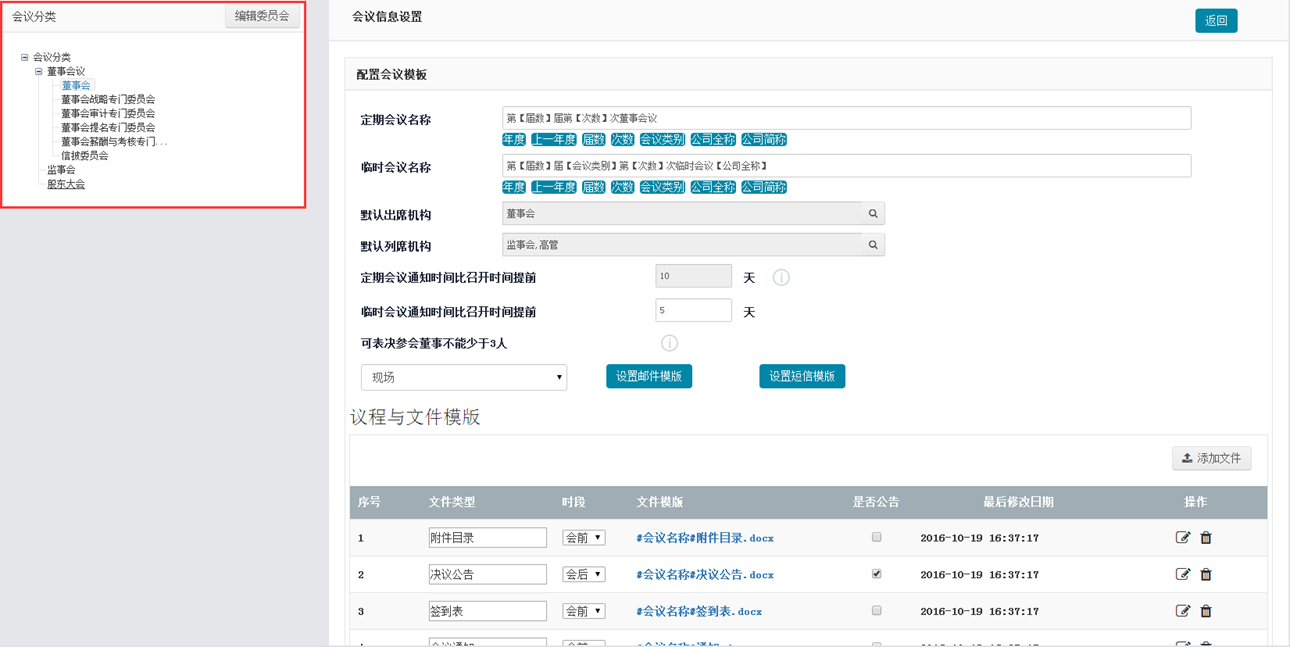The image size is (1290, 647).
Task: Insert 公司简称 tag under 临时会议名称
Action: (x=764, y=187)
